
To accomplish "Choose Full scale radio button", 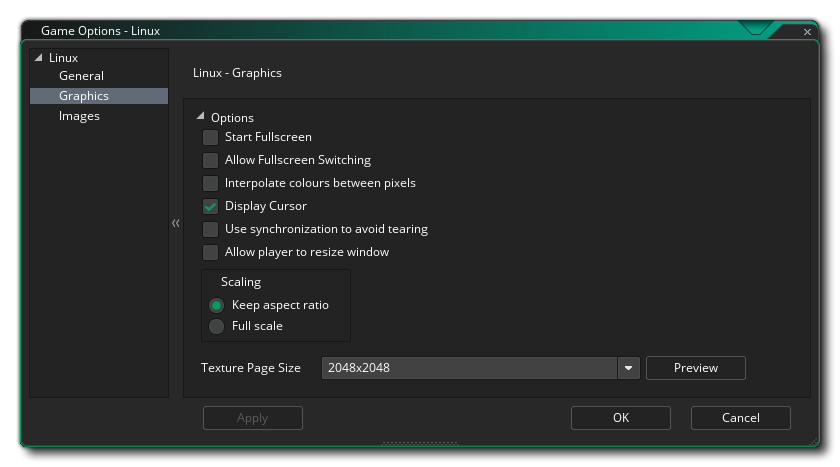I will (x=216, y=326).
